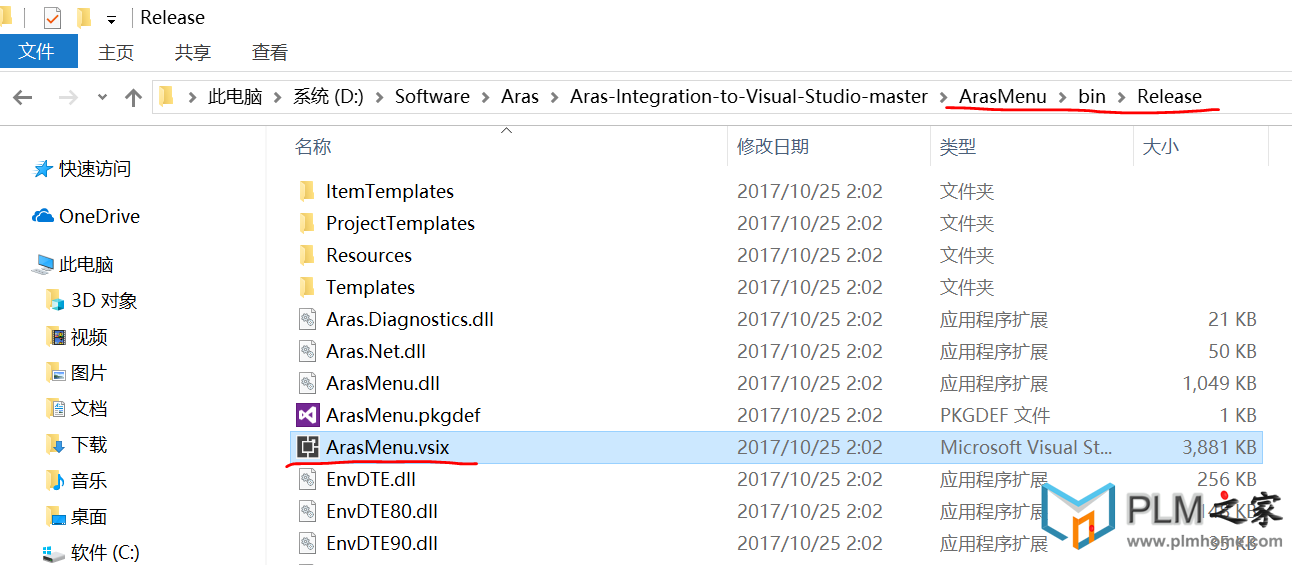Select the EnvDTE90.dll file name
The width and height of the screenshot is (1292, 565).
[x=382, y=543]
